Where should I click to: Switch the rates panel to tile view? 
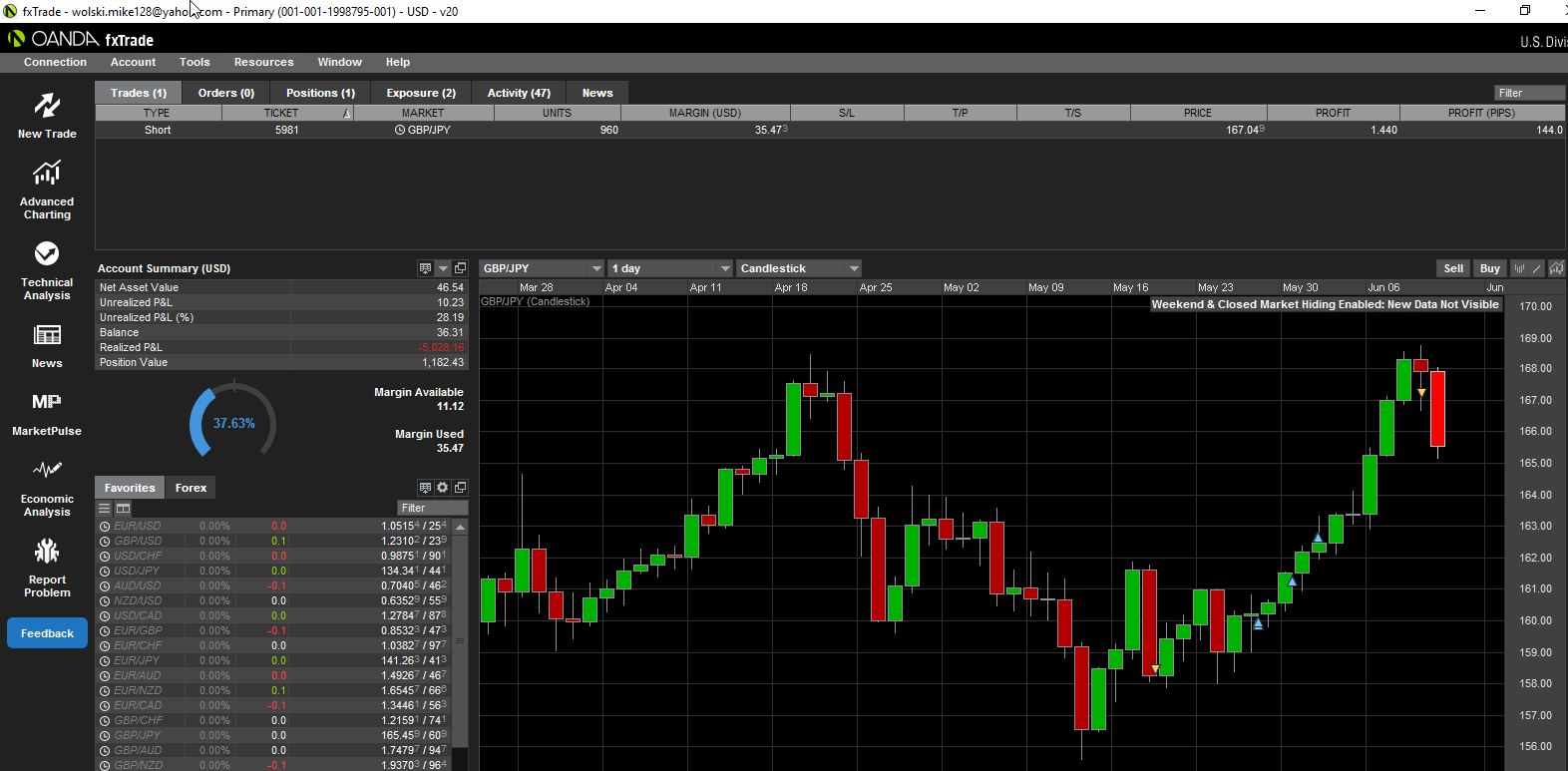(124, 508)
